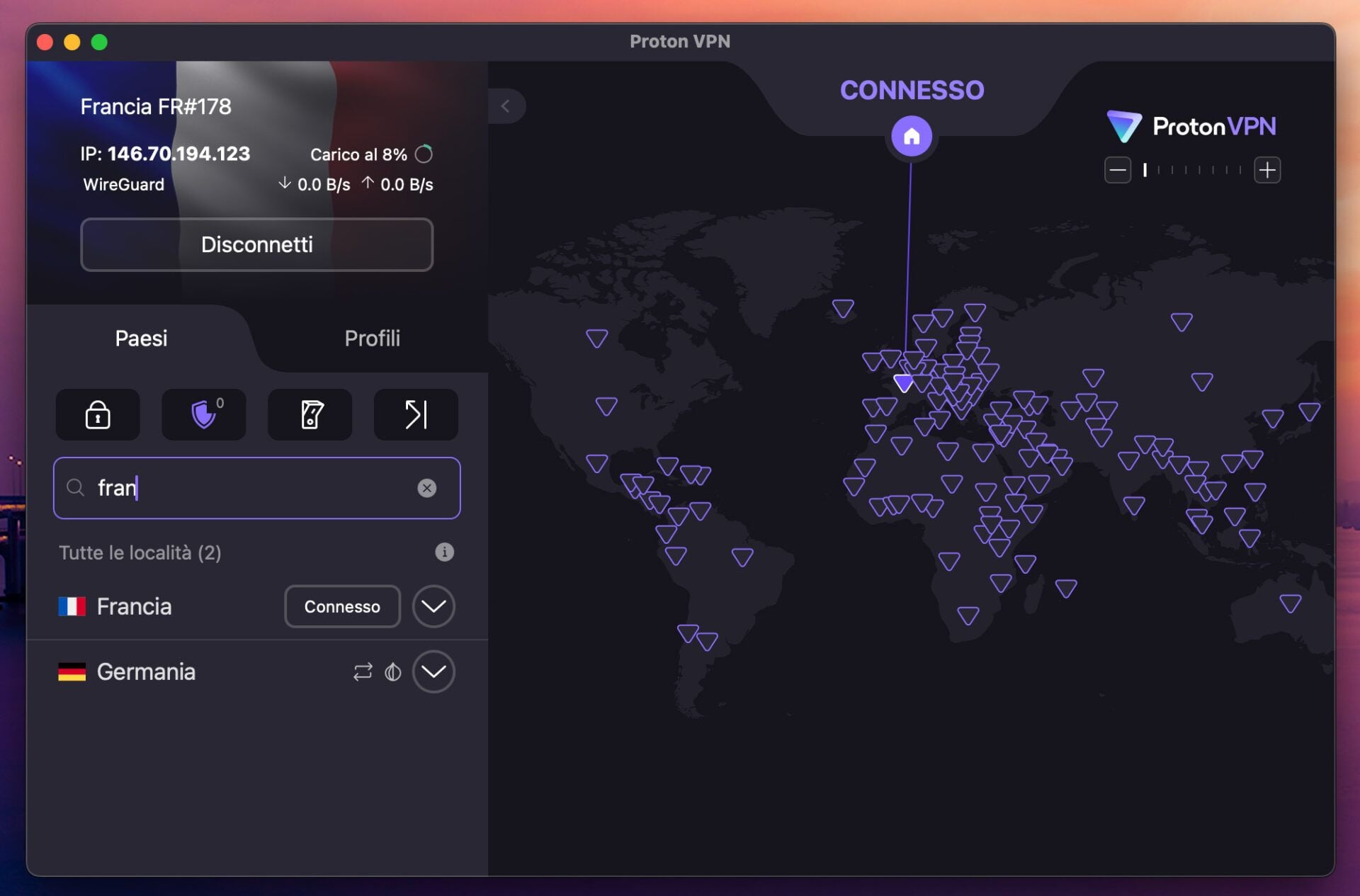Image resolution: width=1360 pixels, height=896 pixels.
Task: Click the P2P icon next to Germania
Action: [362, 671]
